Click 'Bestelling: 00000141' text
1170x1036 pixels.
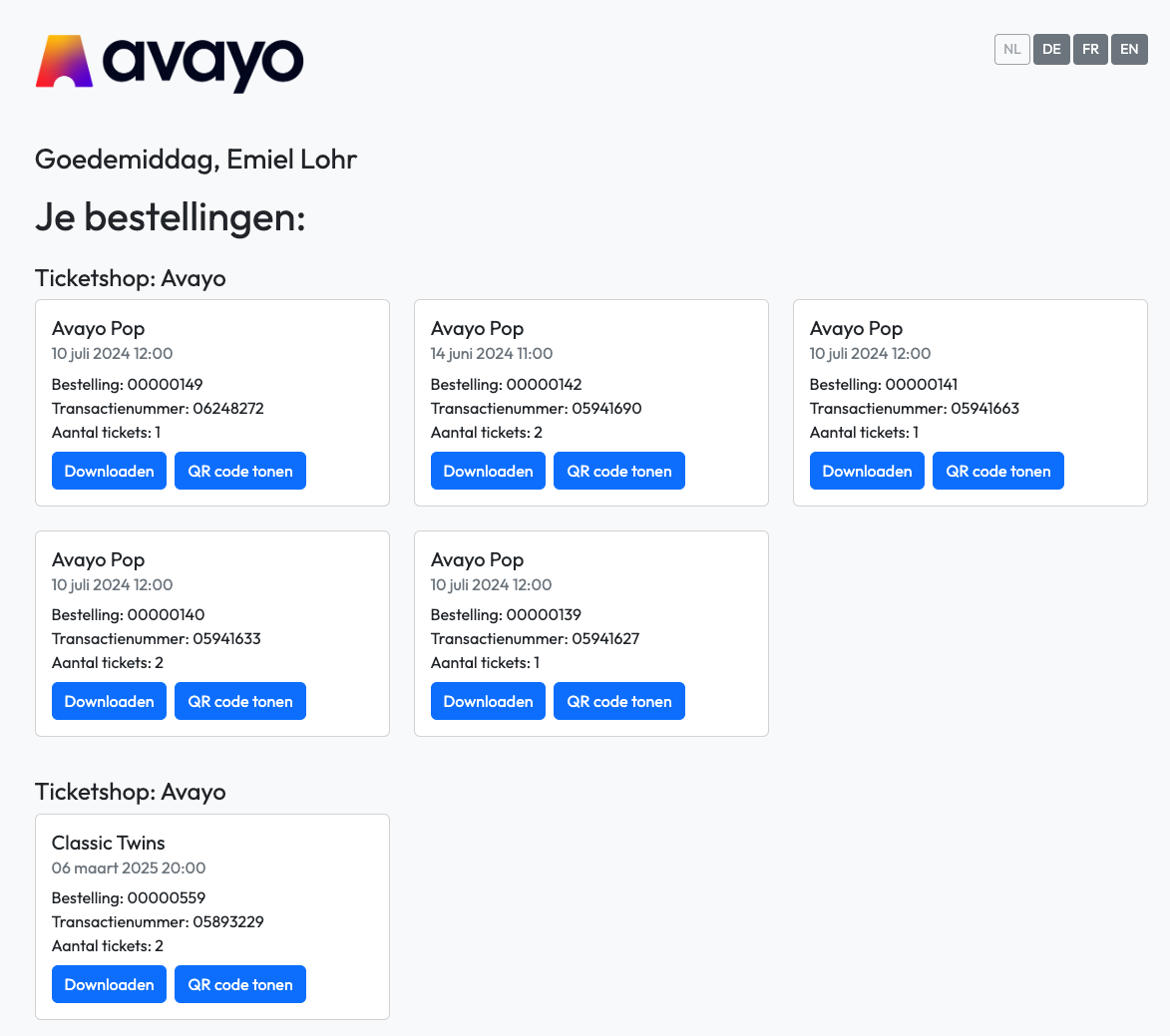pos(884,384)
